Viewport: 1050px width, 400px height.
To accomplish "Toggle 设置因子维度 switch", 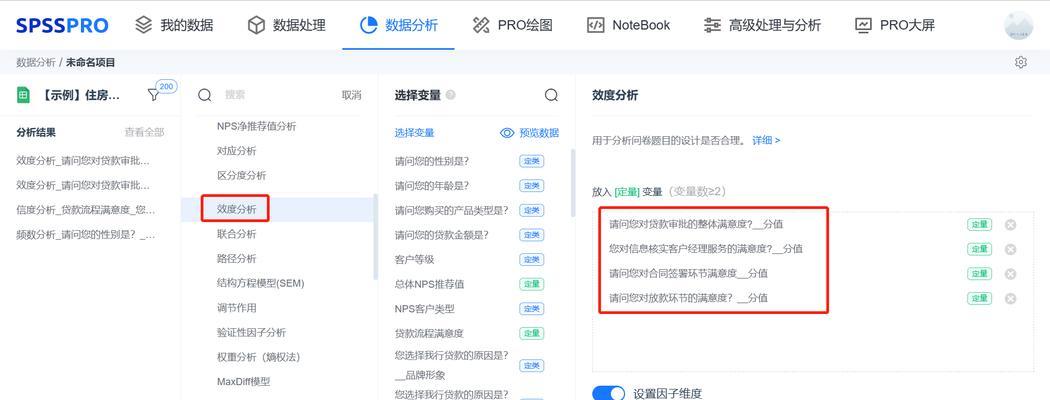I will tap(608, 393).
